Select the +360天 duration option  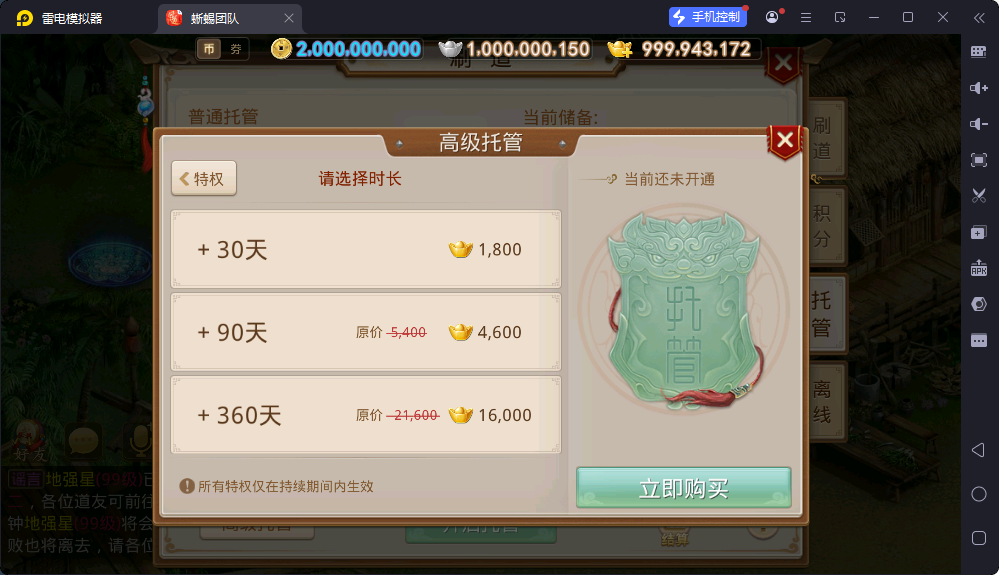pyautogui.click(x=366, y=415)
